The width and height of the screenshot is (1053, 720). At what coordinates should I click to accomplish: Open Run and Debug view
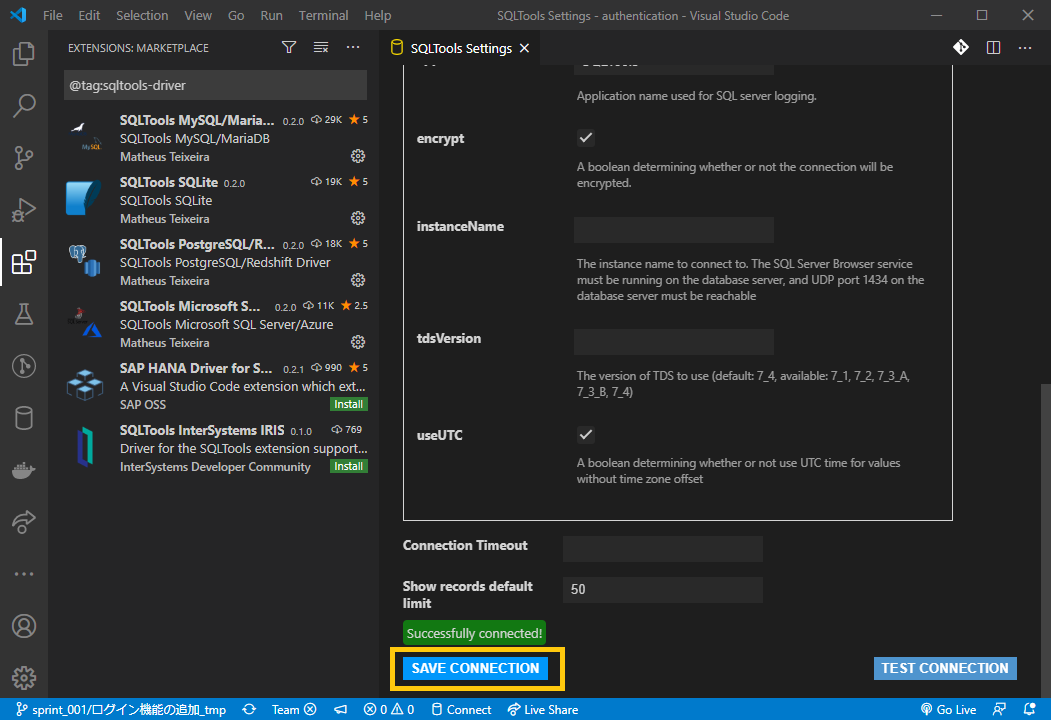click(24, 210)
